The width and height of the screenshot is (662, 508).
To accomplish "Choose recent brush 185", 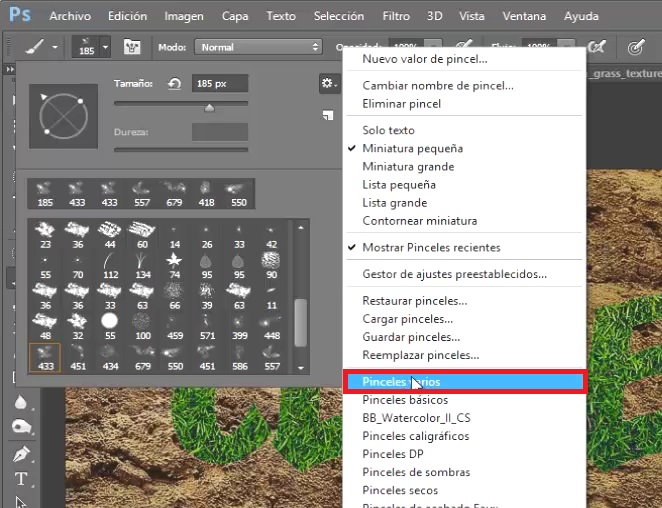I will pos(45,193).
